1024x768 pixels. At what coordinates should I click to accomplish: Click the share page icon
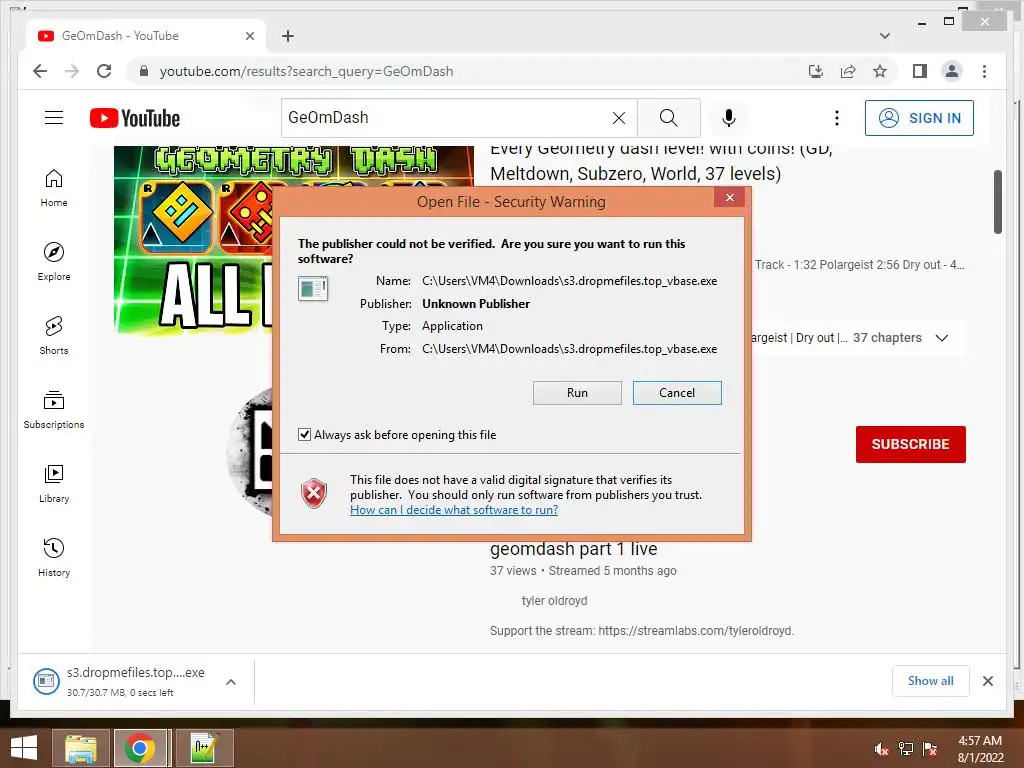[x=848, y=71]
